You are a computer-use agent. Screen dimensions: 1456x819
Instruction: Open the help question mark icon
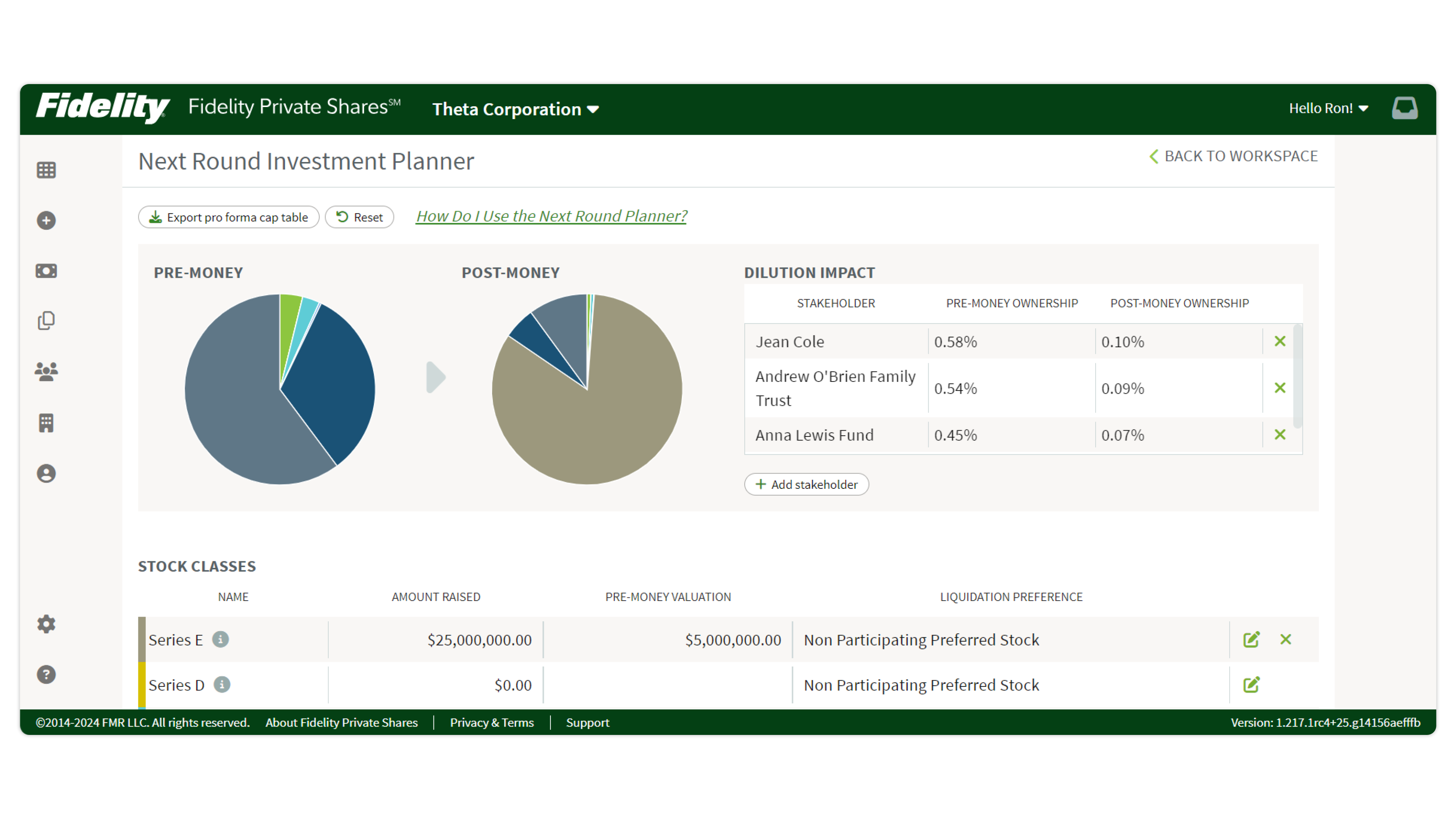point(46,674)
